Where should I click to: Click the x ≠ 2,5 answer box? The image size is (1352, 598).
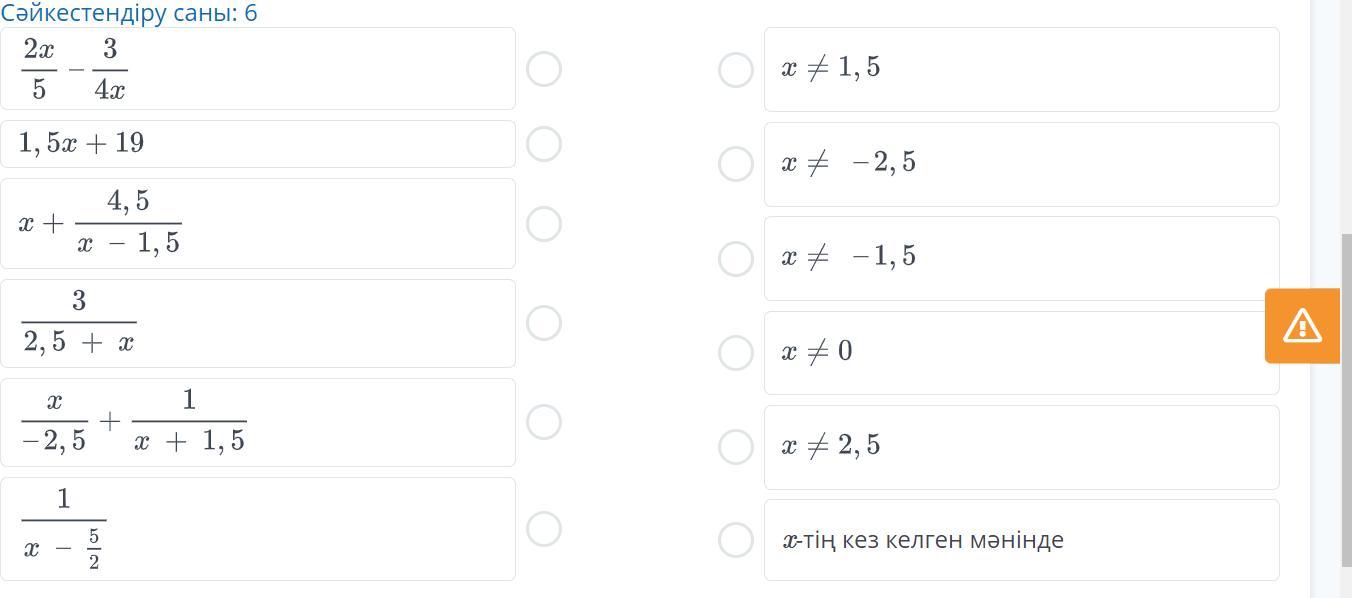(x=1021, y=447)
